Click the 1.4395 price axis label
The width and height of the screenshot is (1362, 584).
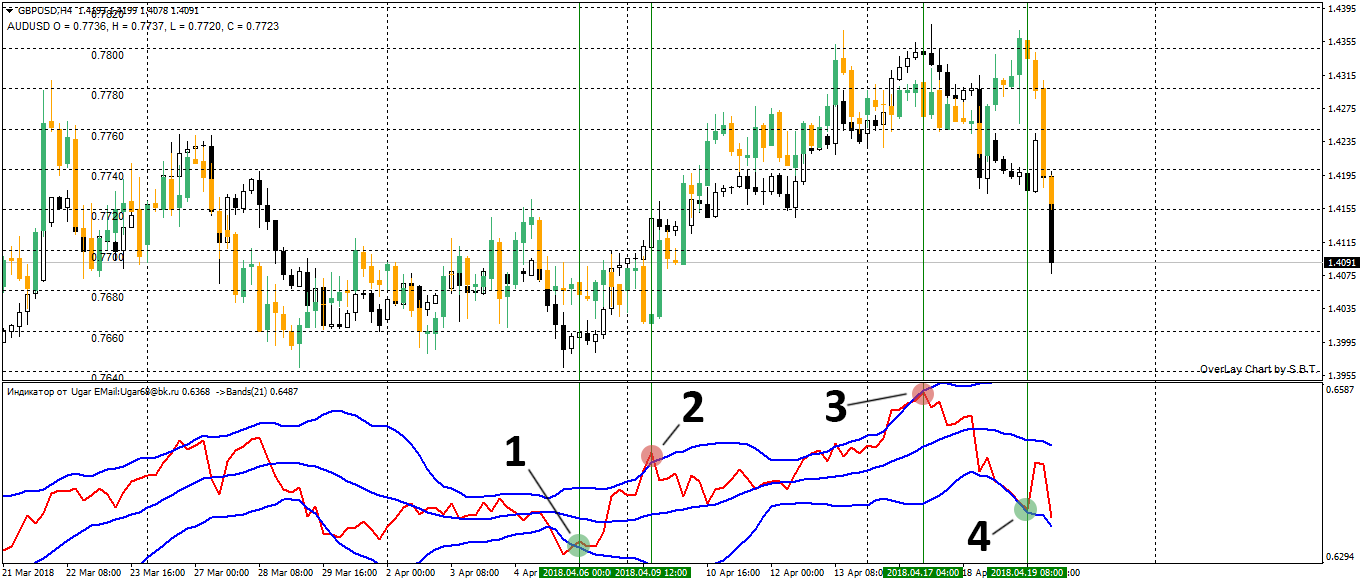(x=1340, y=9)
